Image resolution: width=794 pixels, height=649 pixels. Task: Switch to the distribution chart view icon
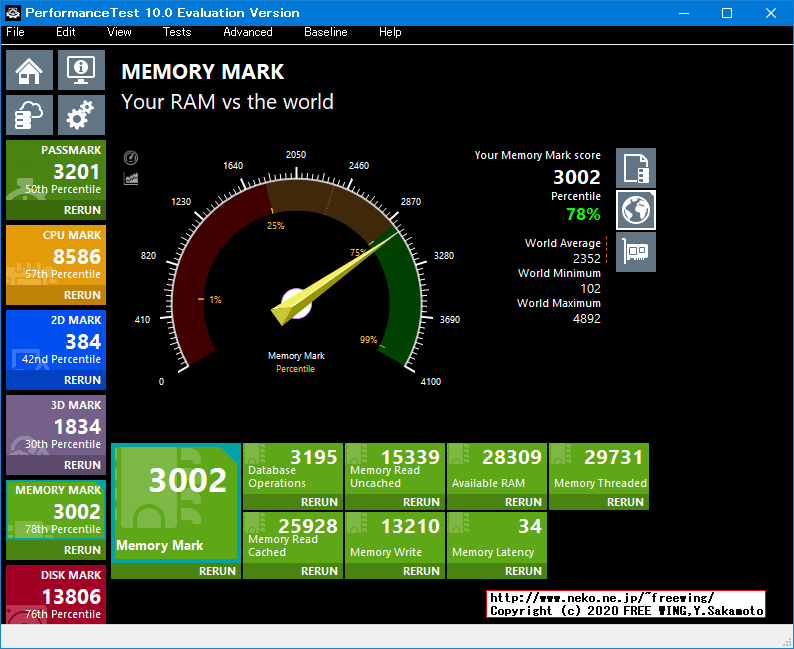[130, 178]
